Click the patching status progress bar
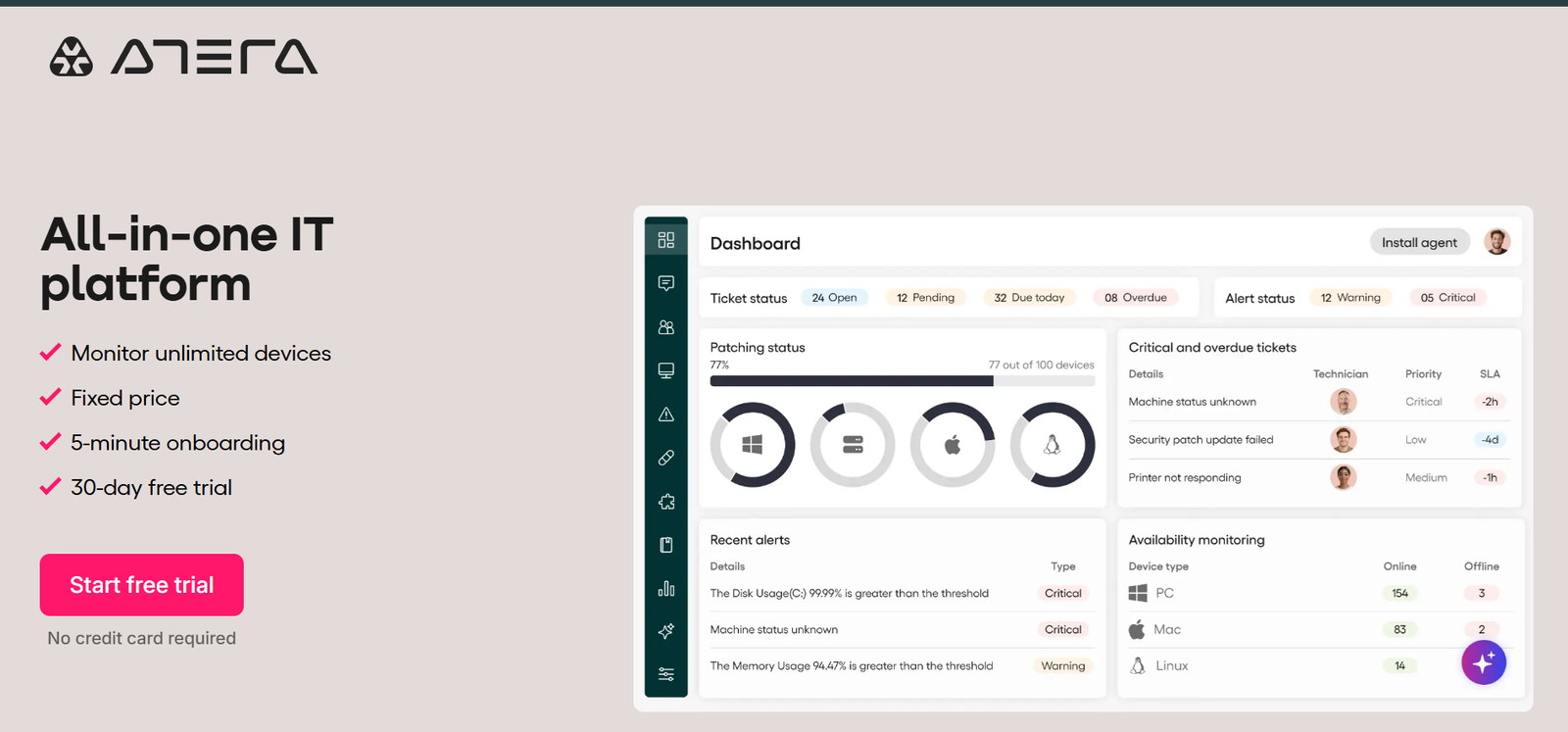The height and width of the screenshot is (732, 1568). pyautogui.click(x=903, y=381)
